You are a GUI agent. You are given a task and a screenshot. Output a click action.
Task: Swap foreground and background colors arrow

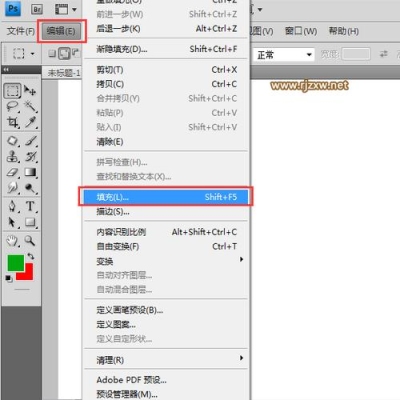click(x=31, y=256)
